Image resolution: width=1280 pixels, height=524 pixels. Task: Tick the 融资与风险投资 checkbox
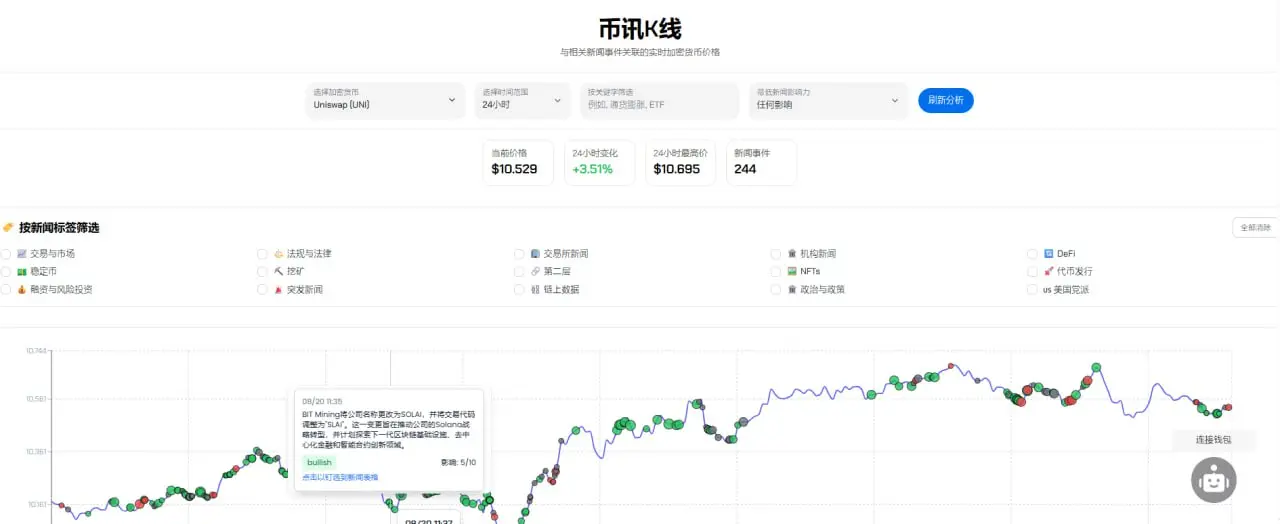pyautogui.click(x=6, y=290)
